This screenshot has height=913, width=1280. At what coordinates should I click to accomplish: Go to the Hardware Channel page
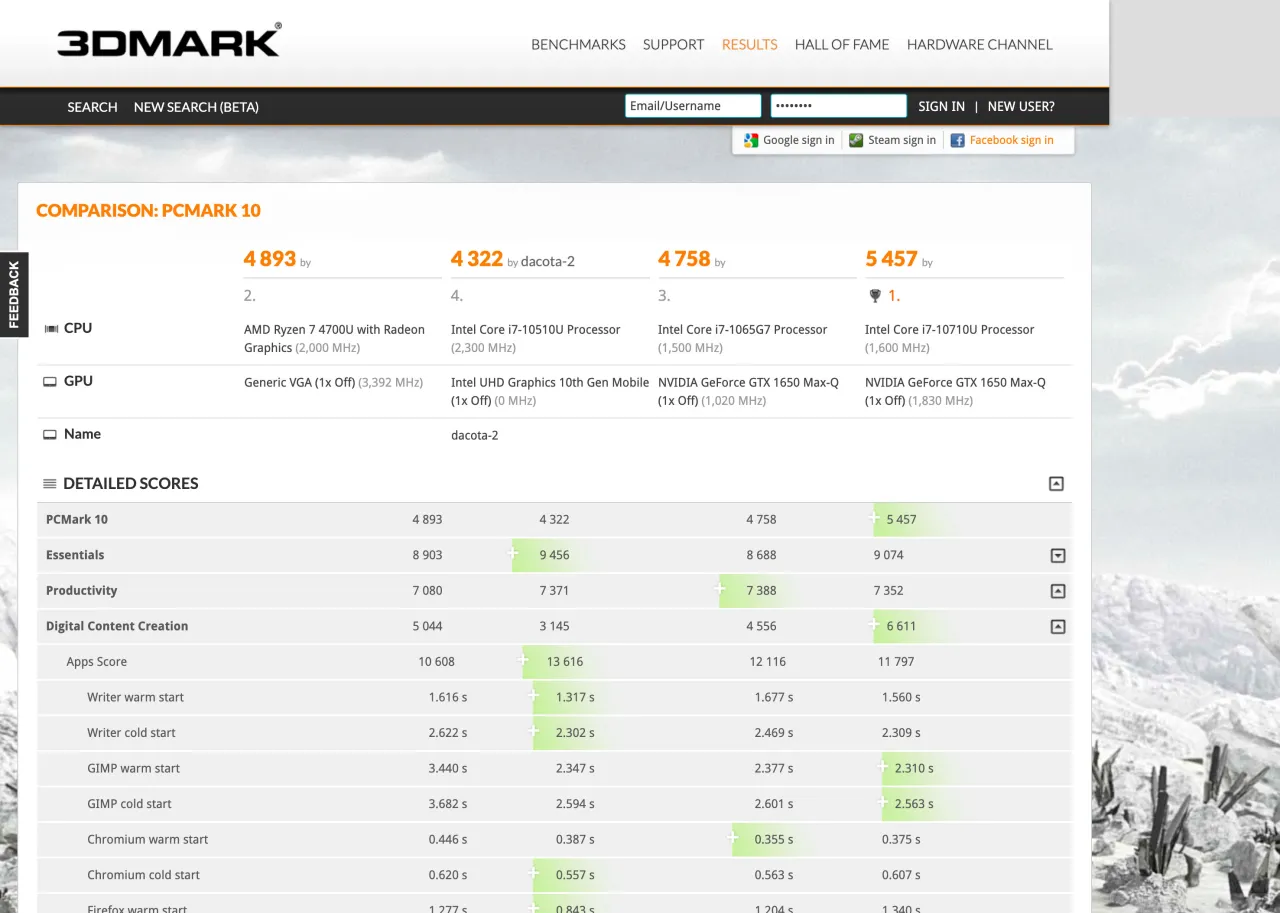click(979, 45)
